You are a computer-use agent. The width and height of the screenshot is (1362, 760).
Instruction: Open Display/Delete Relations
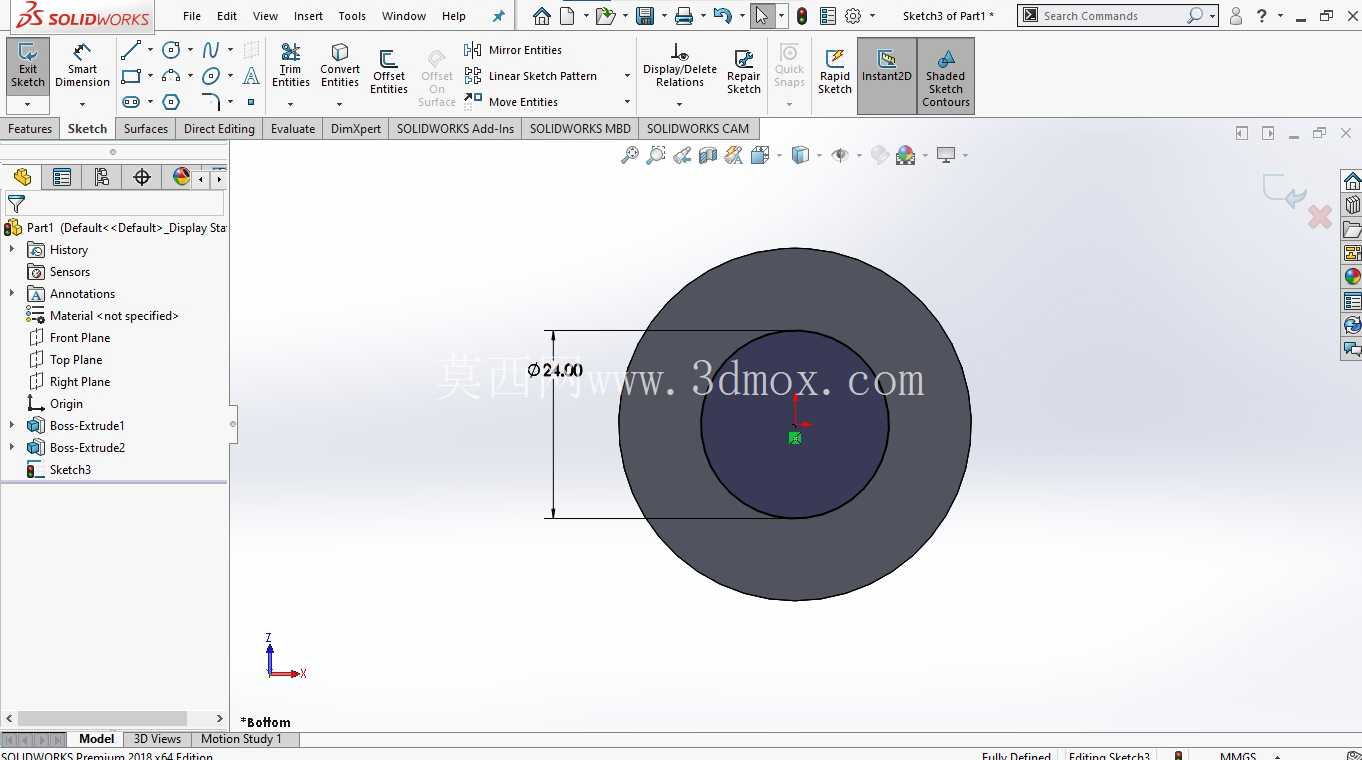680,66
